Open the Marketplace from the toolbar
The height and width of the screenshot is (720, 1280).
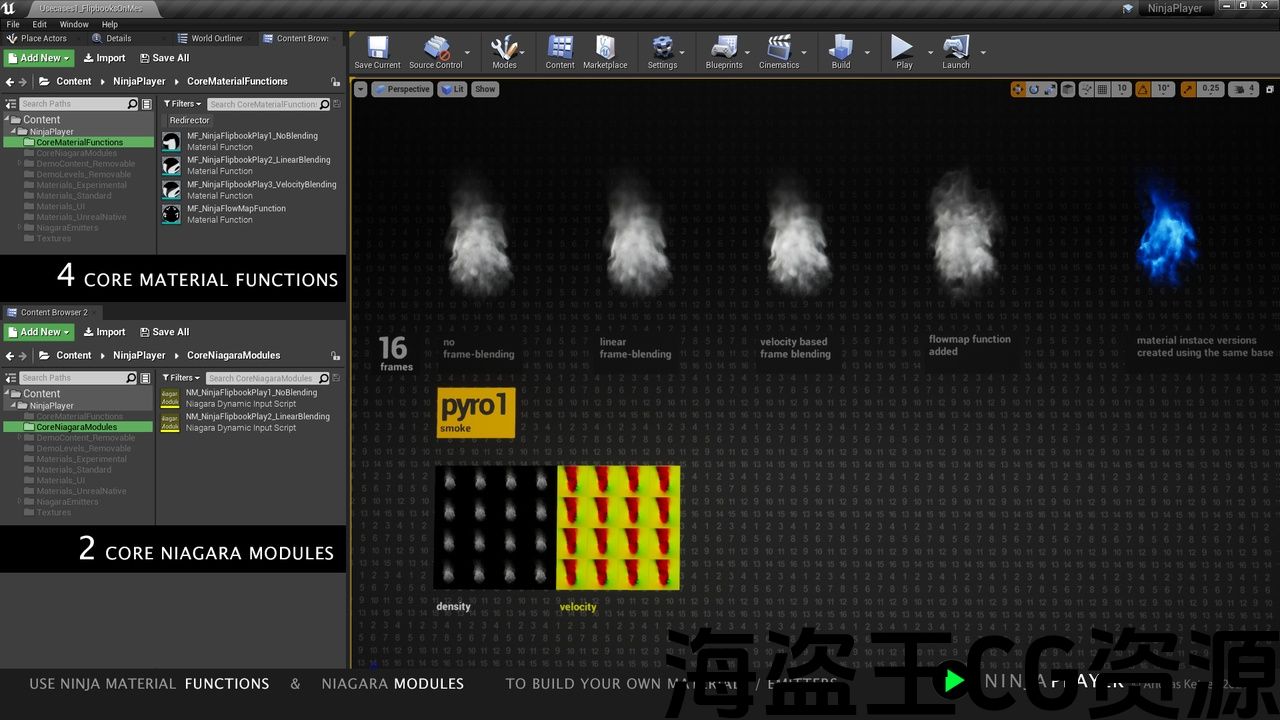pyautogui.click(x=605, y=50)
